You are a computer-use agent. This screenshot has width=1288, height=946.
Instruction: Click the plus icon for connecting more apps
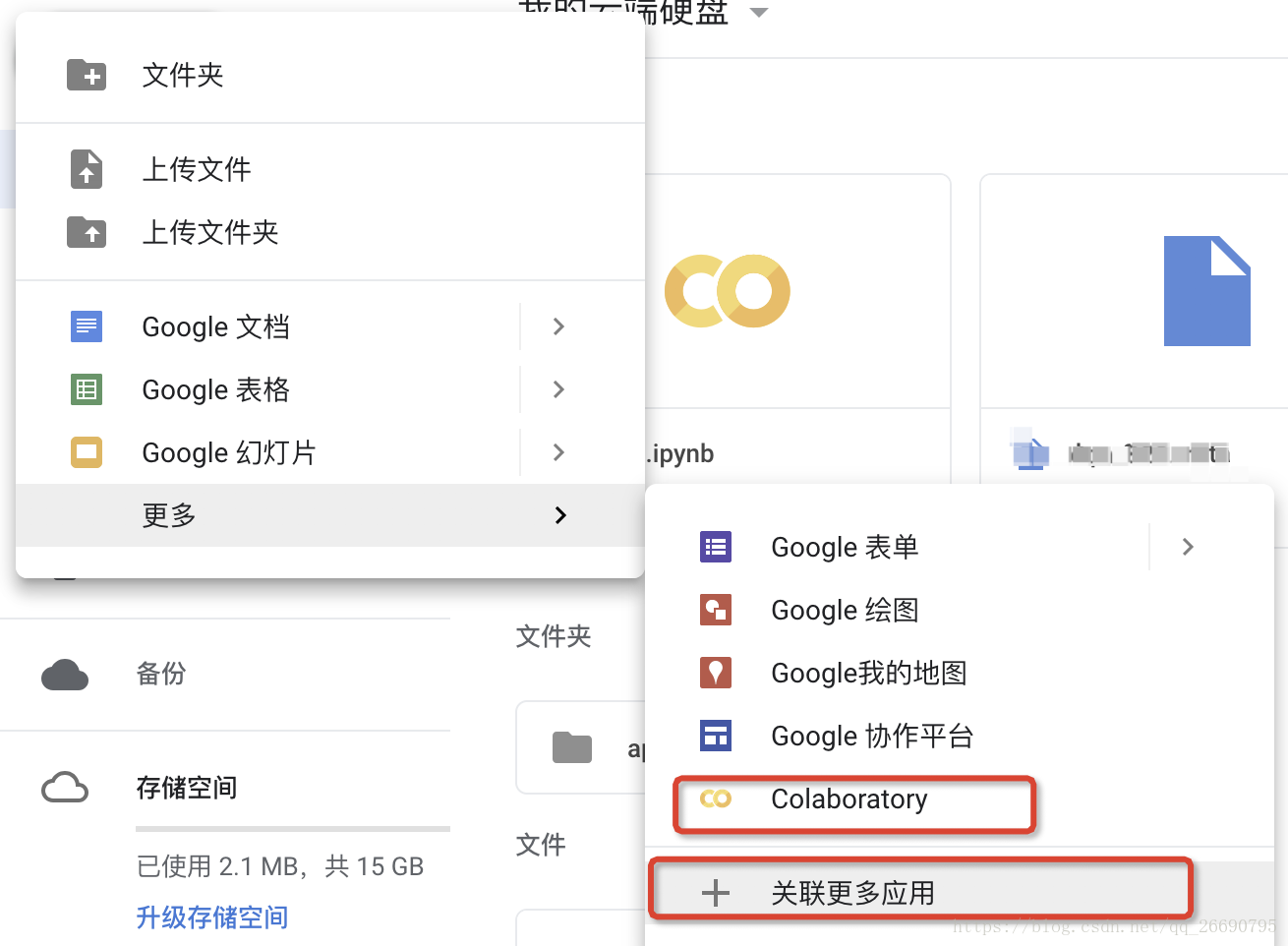pos(716,893)
